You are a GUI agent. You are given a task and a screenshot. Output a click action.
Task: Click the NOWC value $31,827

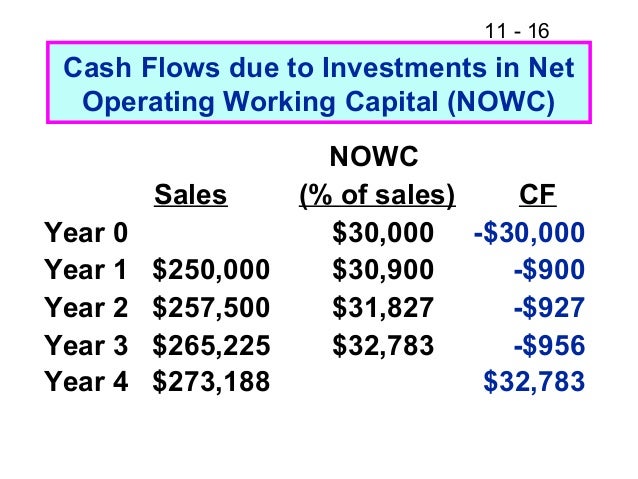coord(383,308)
